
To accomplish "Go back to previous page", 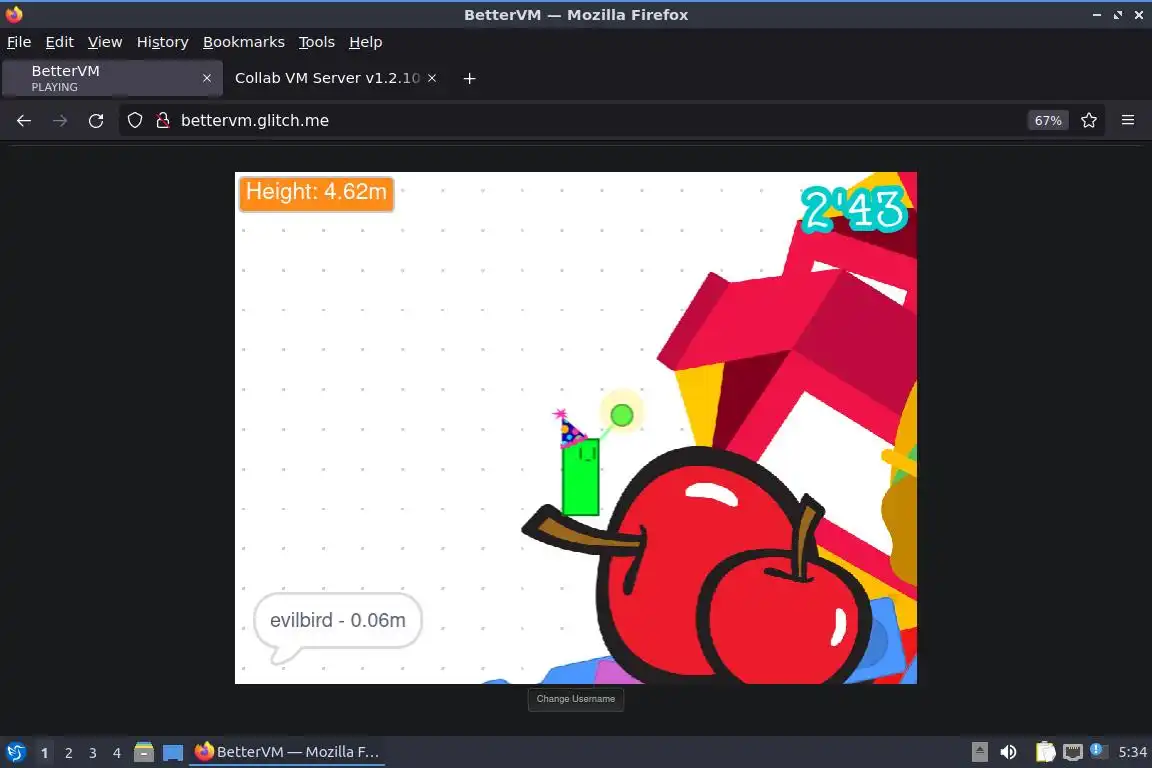I will tap(24, 121).
